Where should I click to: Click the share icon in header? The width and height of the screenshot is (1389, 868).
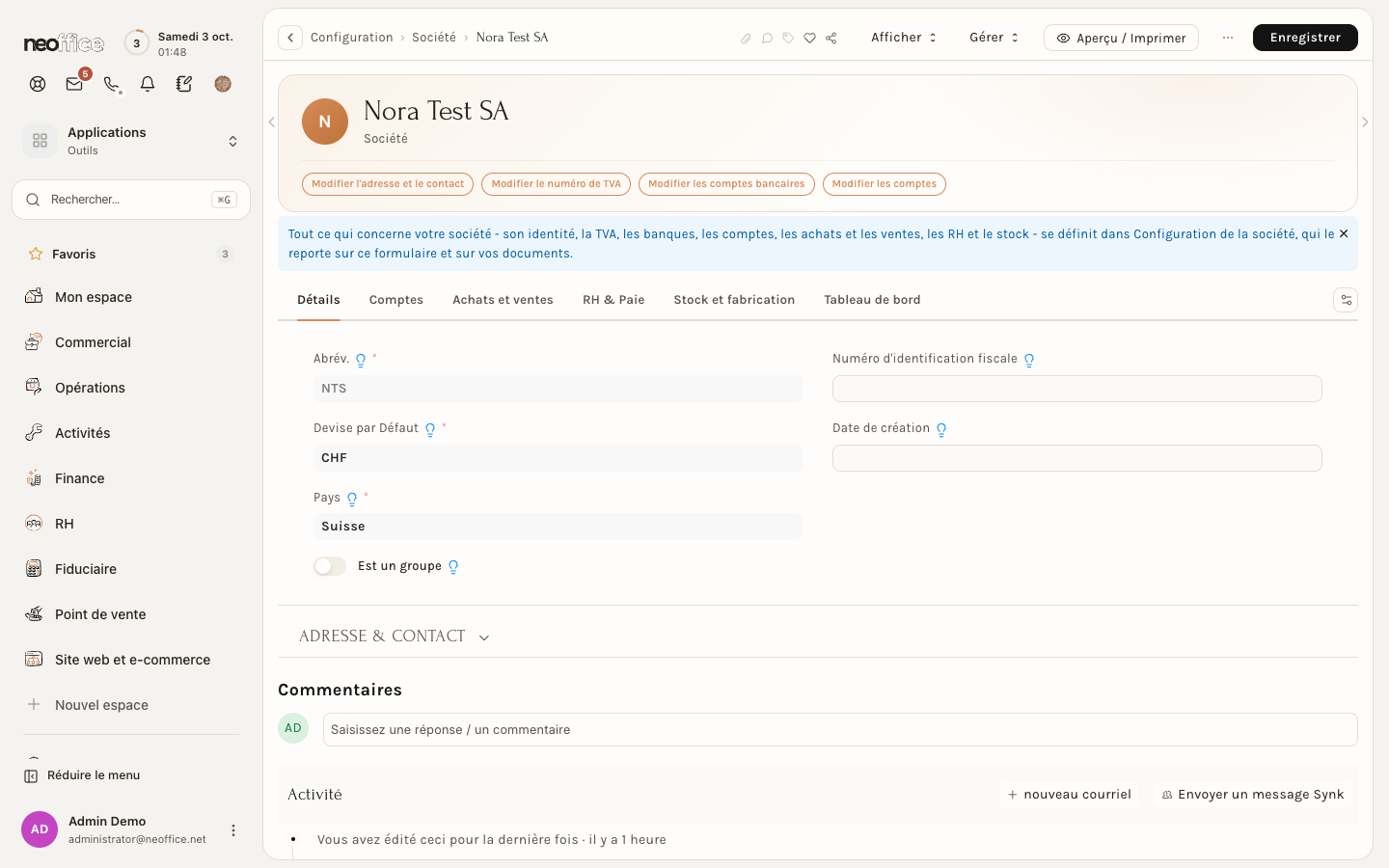coord(831,38)
